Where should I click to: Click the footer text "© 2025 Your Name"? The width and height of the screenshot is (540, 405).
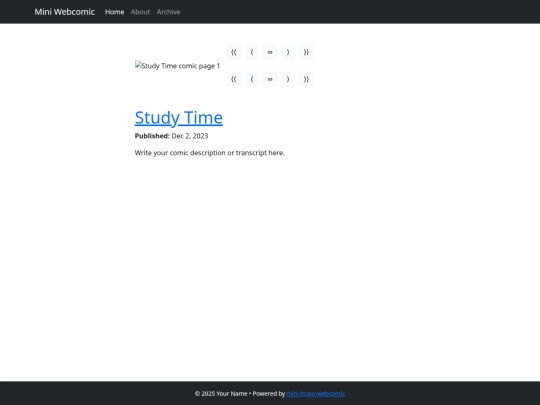pyautogui.click(x=221, y=393)
